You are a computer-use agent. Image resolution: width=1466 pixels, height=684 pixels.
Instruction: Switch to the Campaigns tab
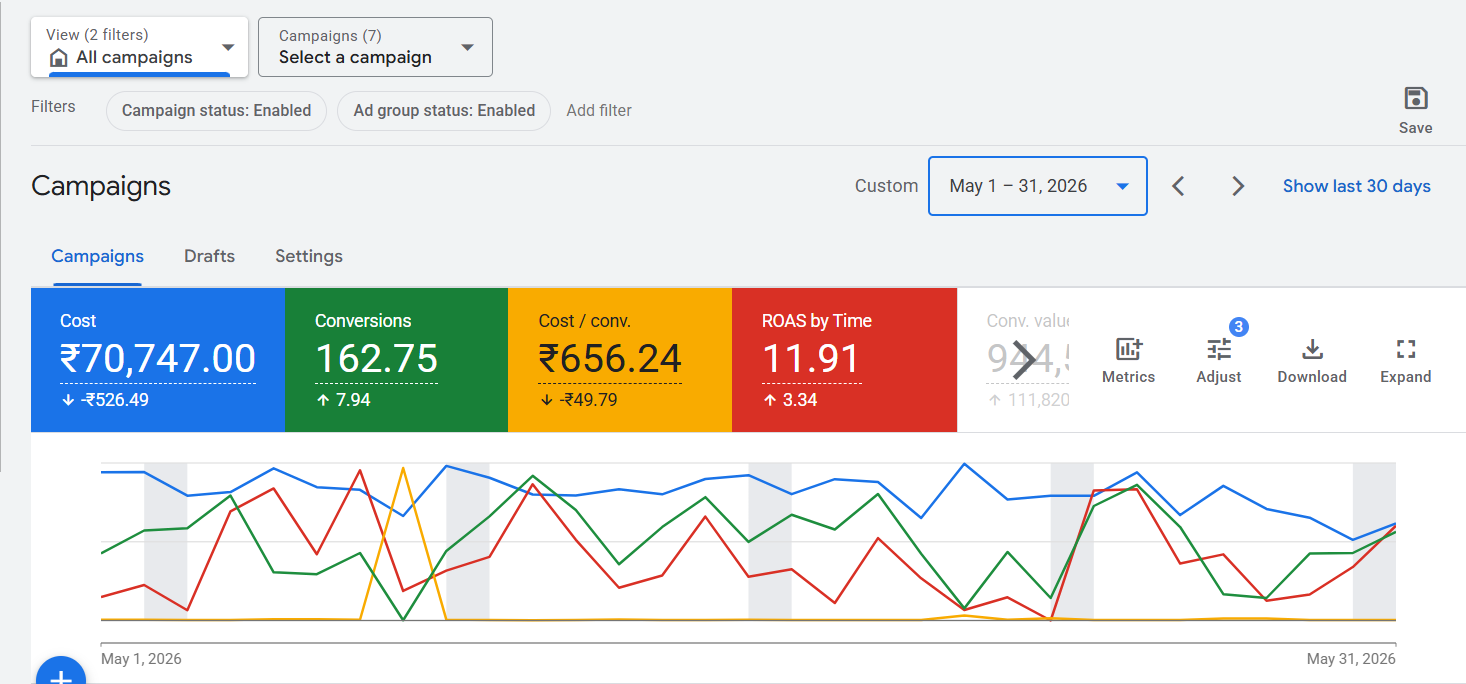(97, 257)
